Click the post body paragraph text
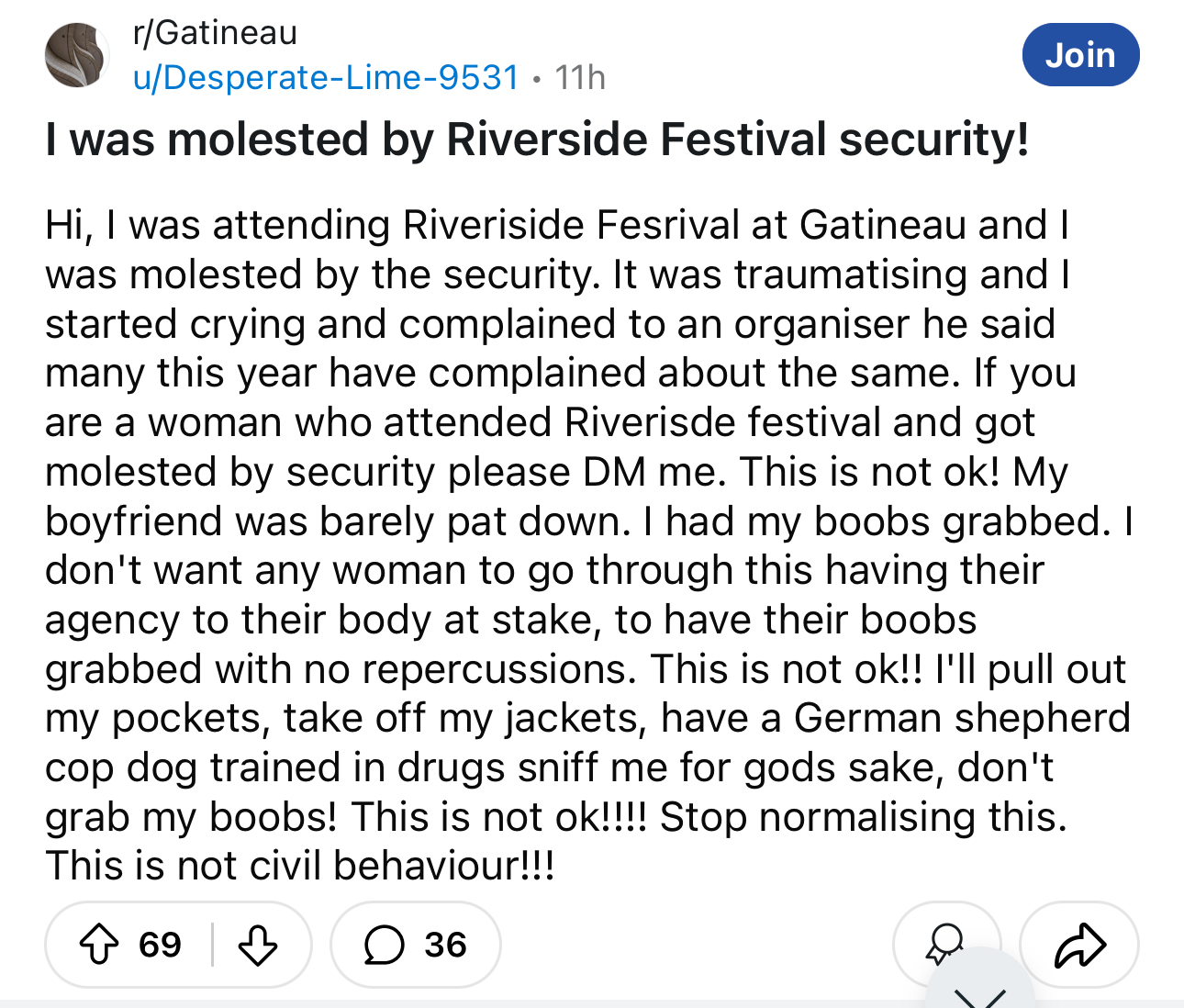The height and width of the screenshot is (1008, 1184). click(x=589, y=545)
